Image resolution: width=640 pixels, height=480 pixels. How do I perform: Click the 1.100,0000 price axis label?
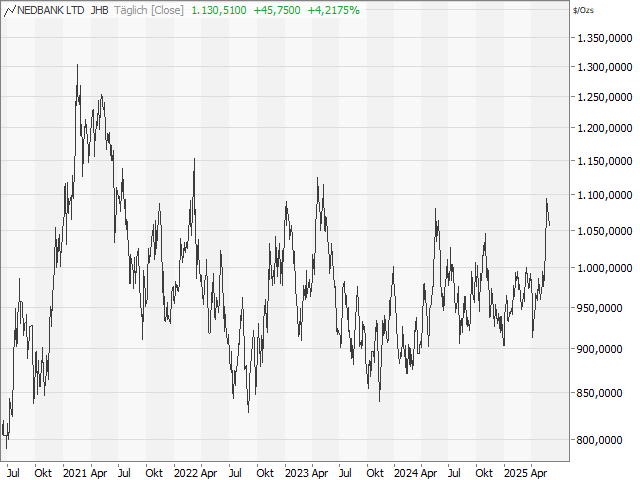(x=605, y=195)
